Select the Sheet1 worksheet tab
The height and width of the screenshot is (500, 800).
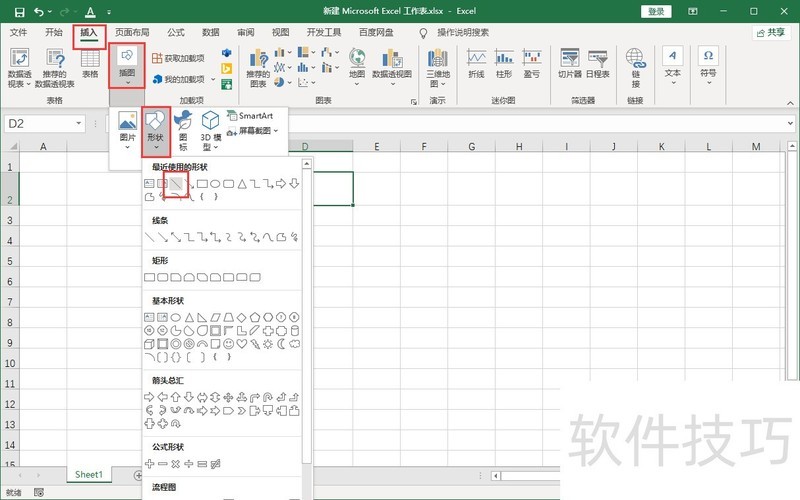point(88,474)
